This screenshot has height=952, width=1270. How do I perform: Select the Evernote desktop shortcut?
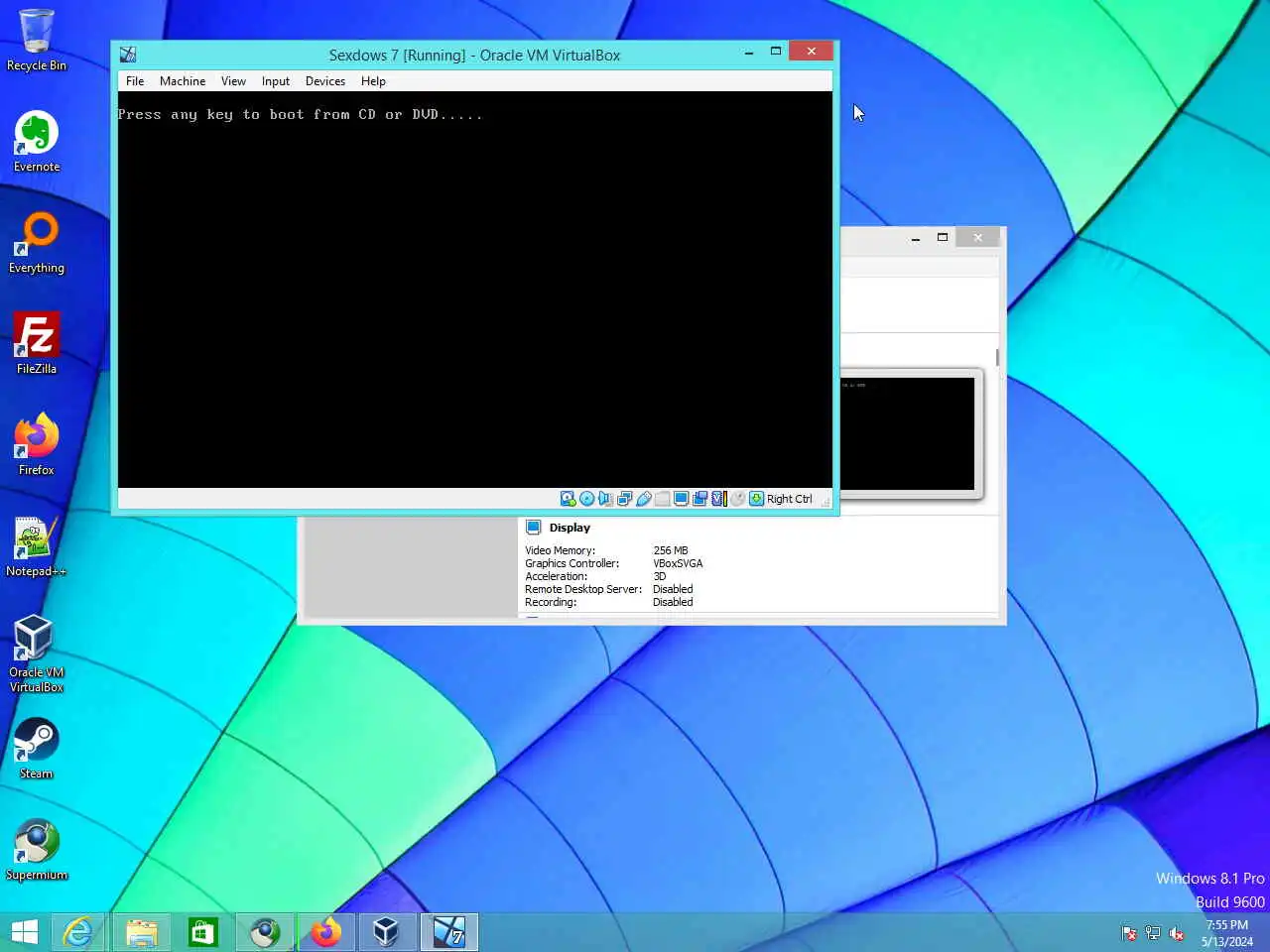[37, 142]
